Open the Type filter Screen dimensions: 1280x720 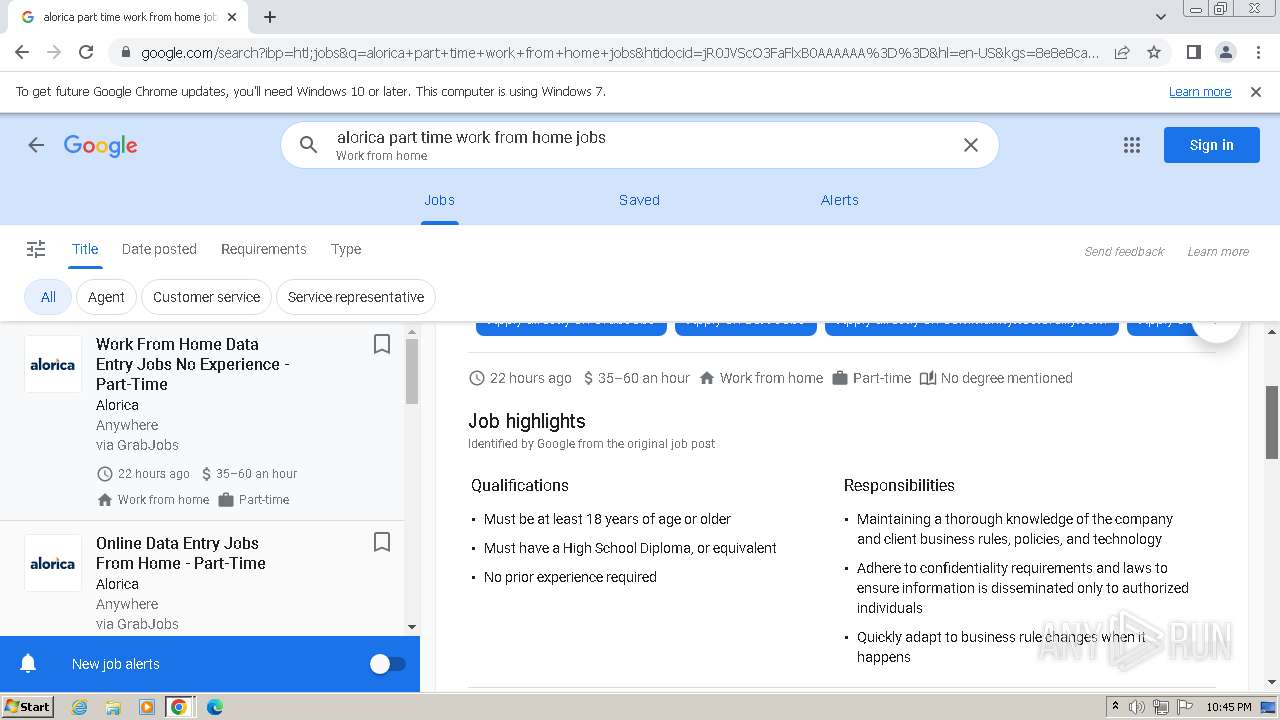point(346,249)
